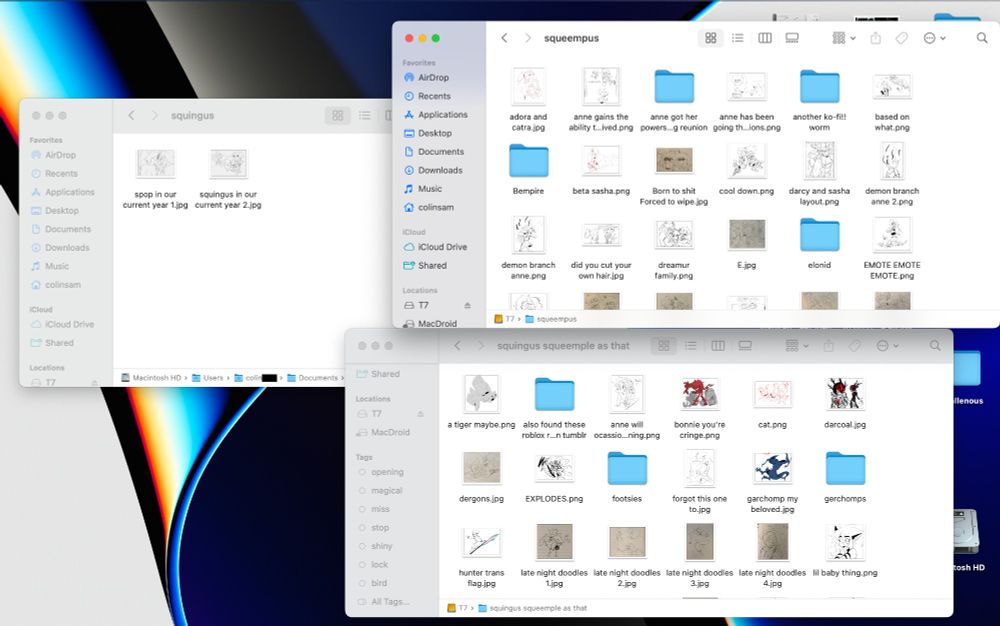The width and height of the screenshot is (1000, 626).
Task: Select icon view in squingus squeemple window
Action: (663, 345)
